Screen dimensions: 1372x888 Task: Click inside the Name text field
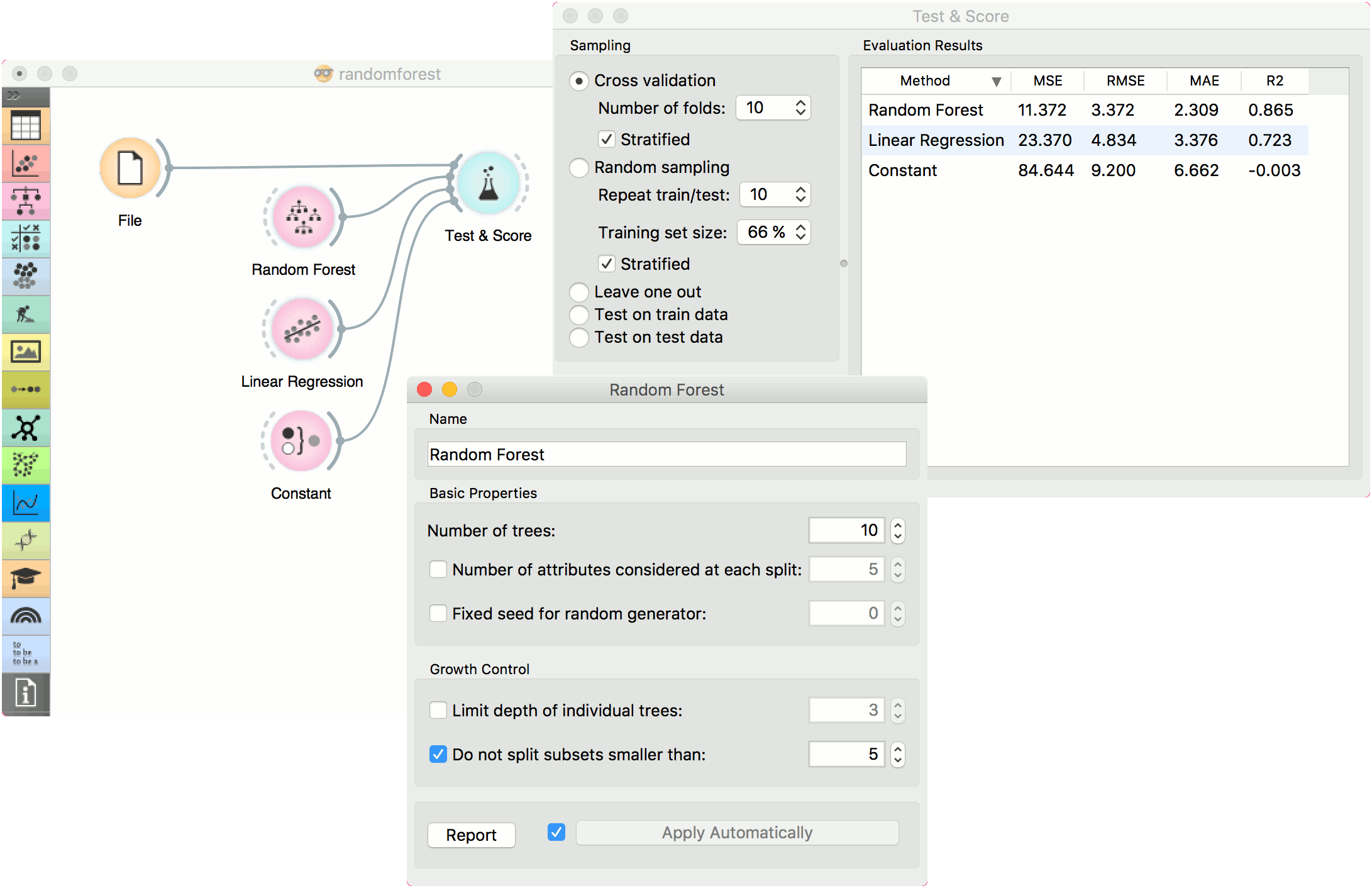tap(667, 454)
